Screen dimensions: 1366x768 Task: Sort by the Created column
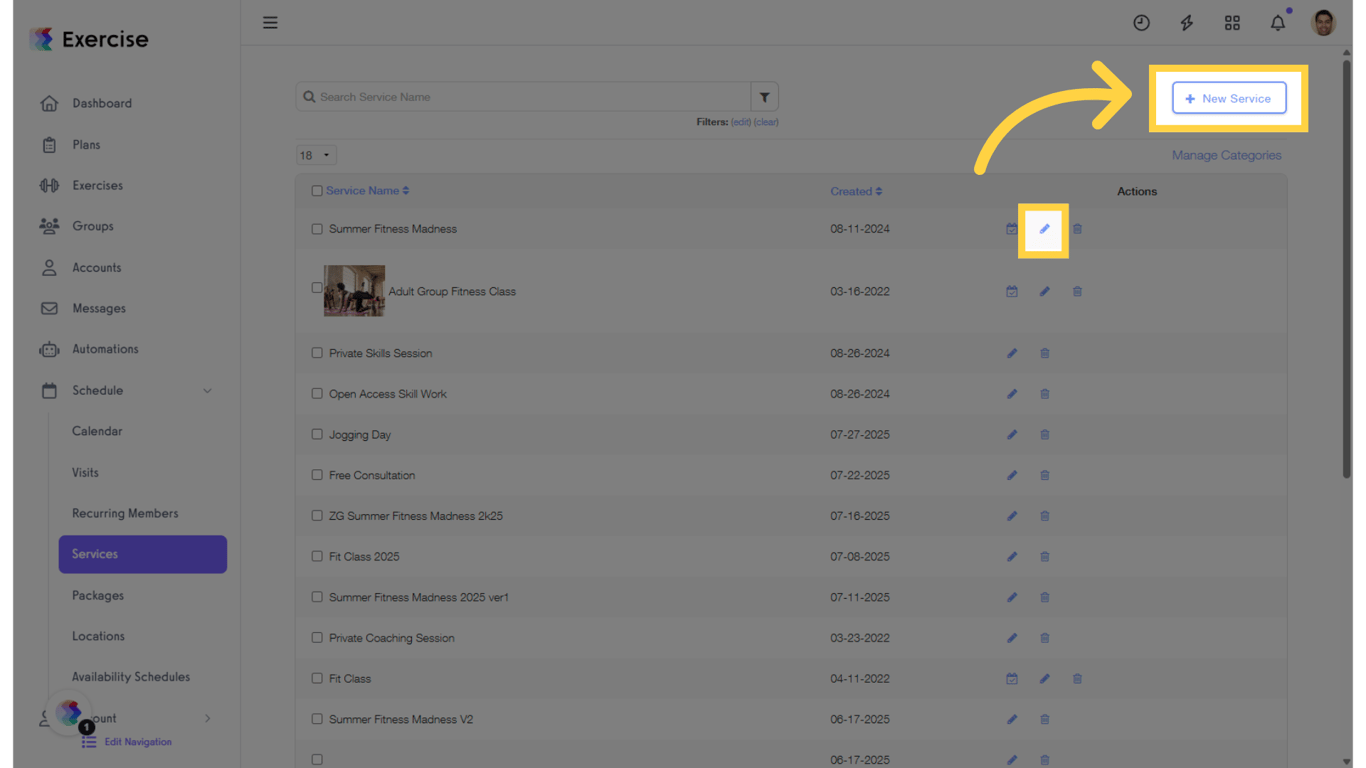coord(855,191)
